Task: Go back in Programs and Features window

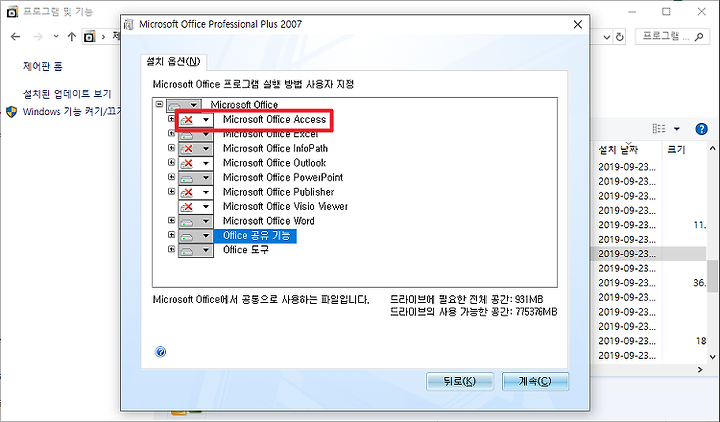Action: pos(15,36)
